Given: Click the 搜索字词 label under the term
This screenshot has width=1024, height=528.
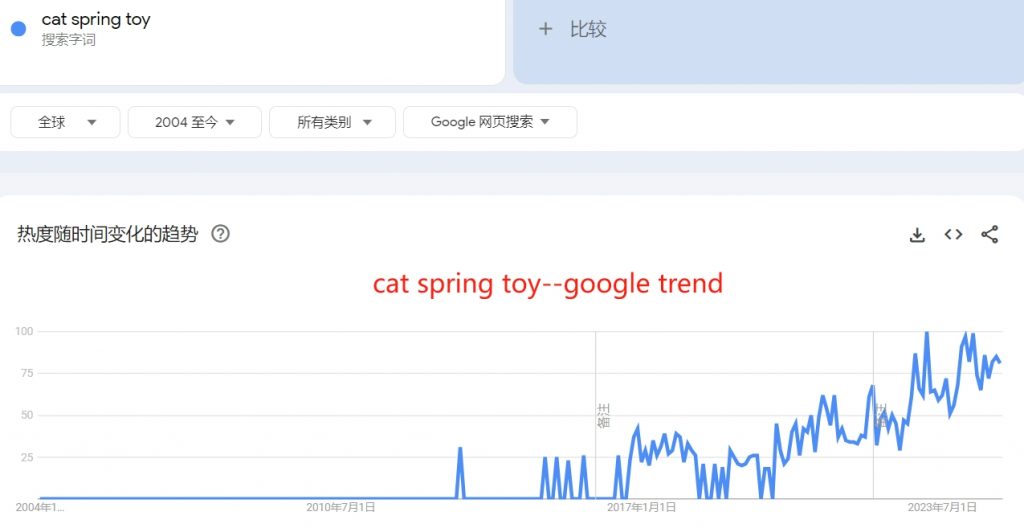Looking at the screenshot, I should coord(69,40).
